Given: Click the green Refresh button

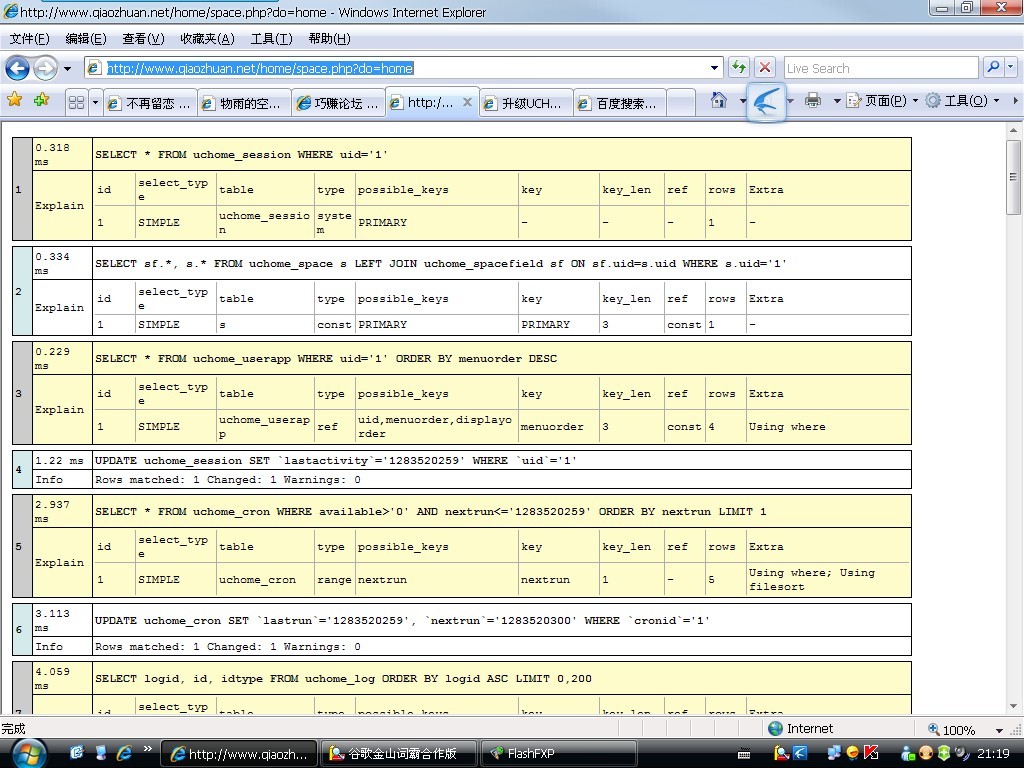Looking at the screenshot, I should (x=739, y=67).
